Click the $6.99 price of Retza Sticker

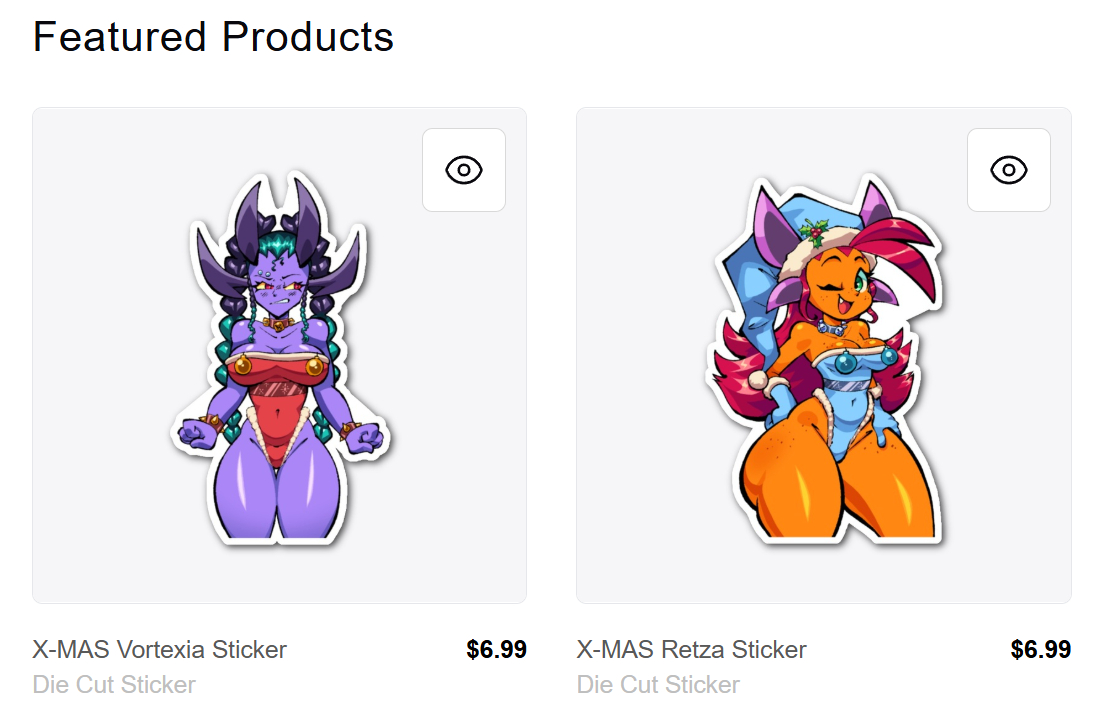click(1041, 650)
